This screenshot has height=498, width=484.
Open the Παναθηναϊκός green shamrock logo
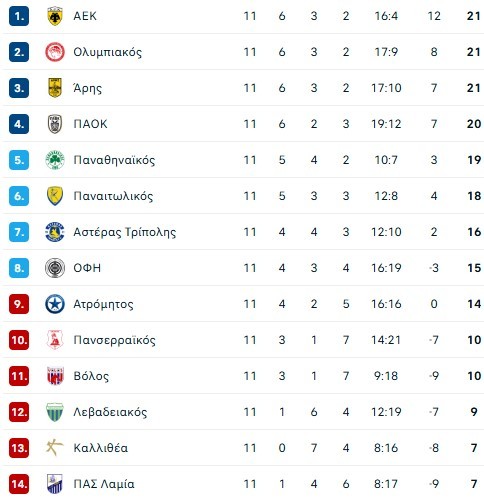click(55, 160)
